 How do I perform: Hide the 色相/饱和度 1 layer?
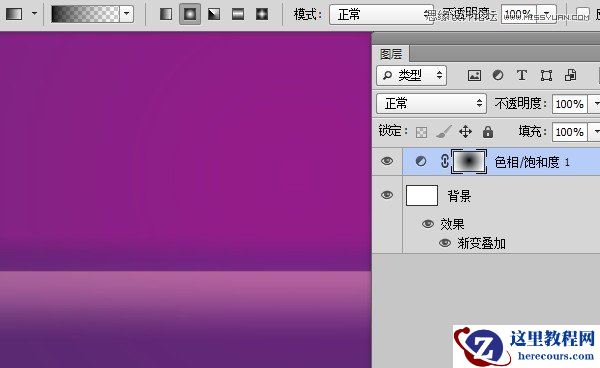[x=387, y=161]
